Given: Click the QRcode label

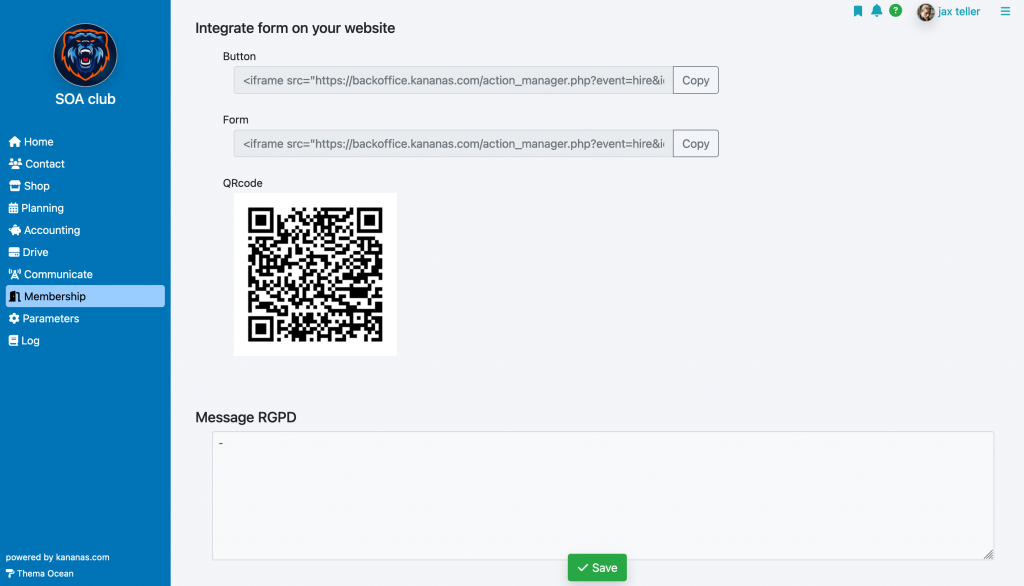Looking at the screenshot, I should [x=242, y=184].
